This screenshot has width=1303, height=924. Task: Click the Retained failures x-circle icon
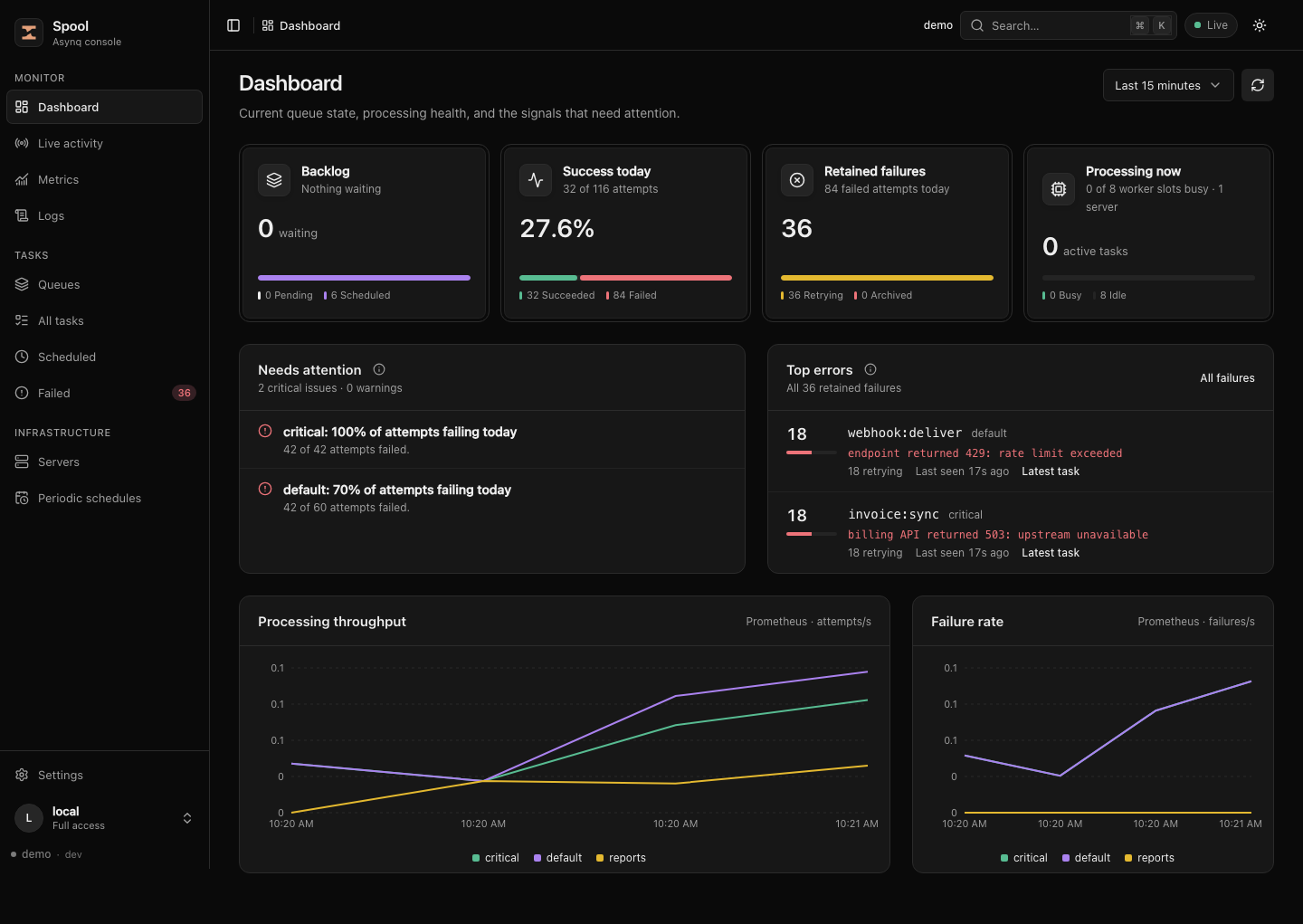[797, 180]
